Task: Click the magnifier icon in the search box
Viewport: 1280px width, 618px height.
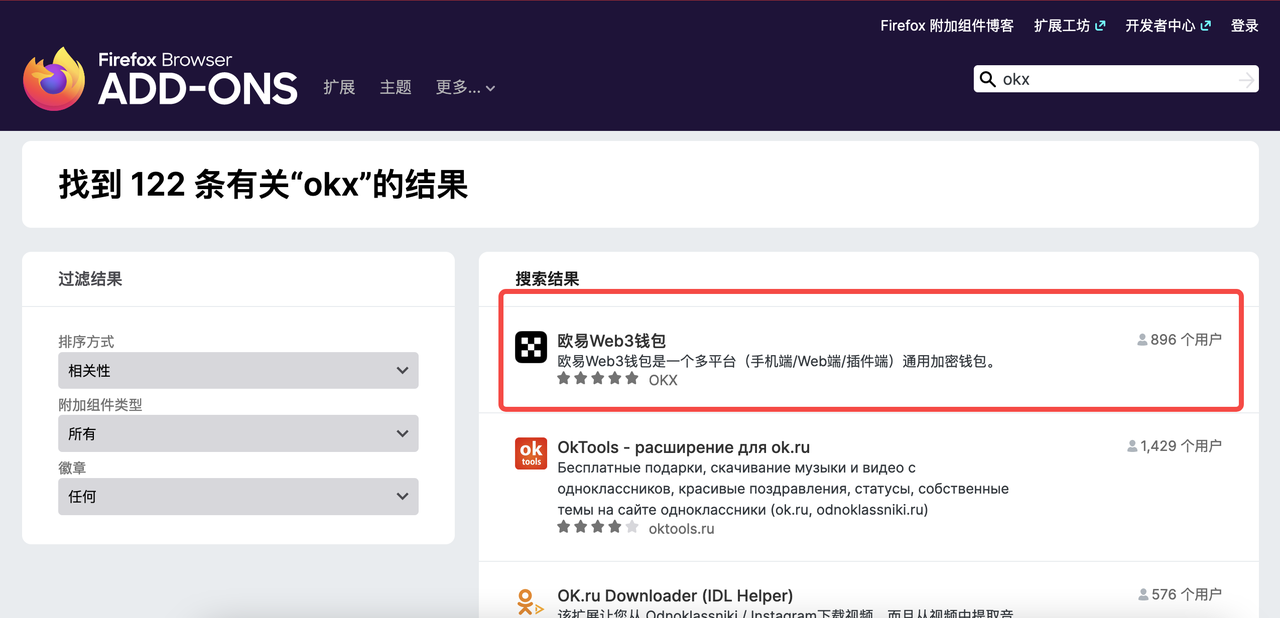Action: 987,78
